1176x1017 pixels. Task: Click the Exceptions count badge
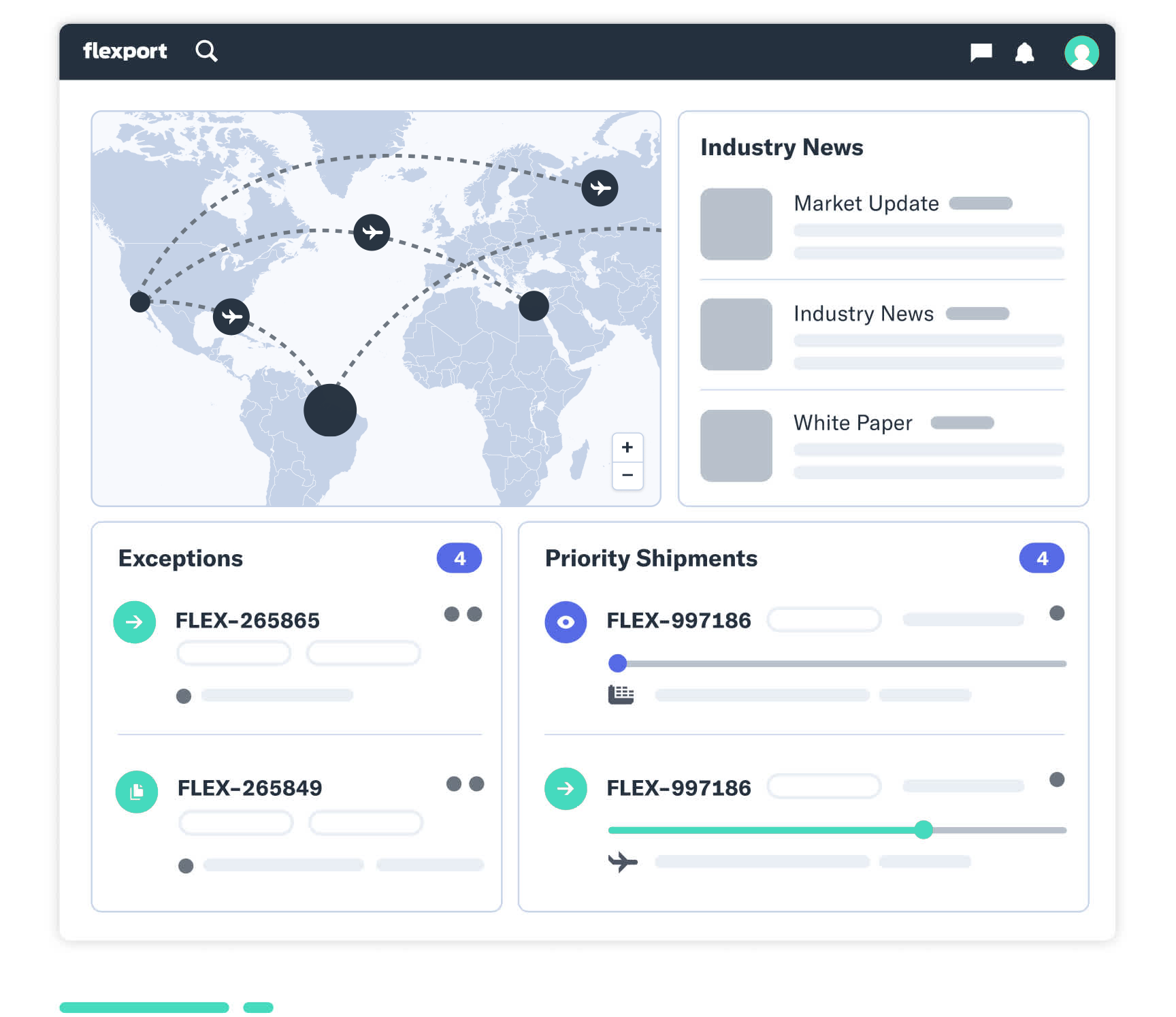(459, 558)
